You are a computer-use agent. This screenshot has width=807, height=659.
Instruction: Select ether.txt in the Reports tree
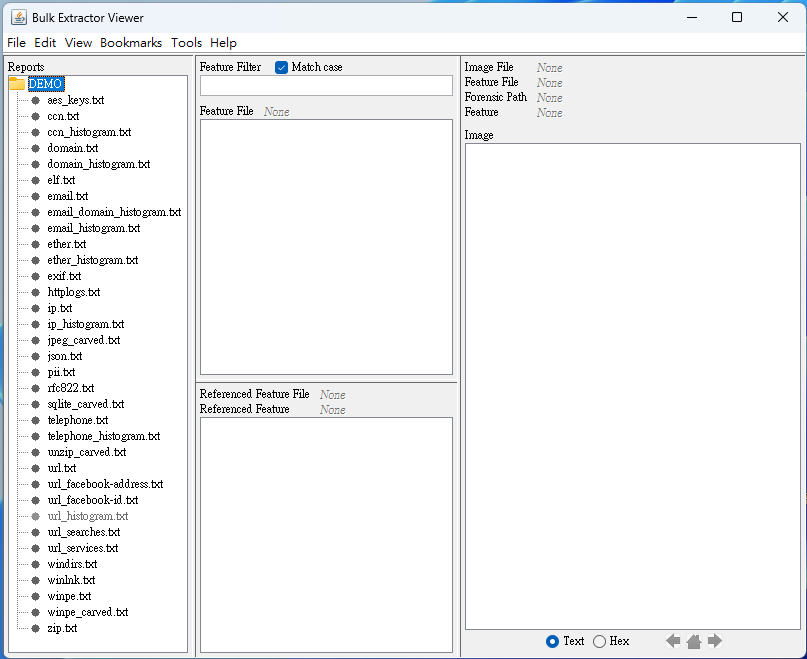67,244
